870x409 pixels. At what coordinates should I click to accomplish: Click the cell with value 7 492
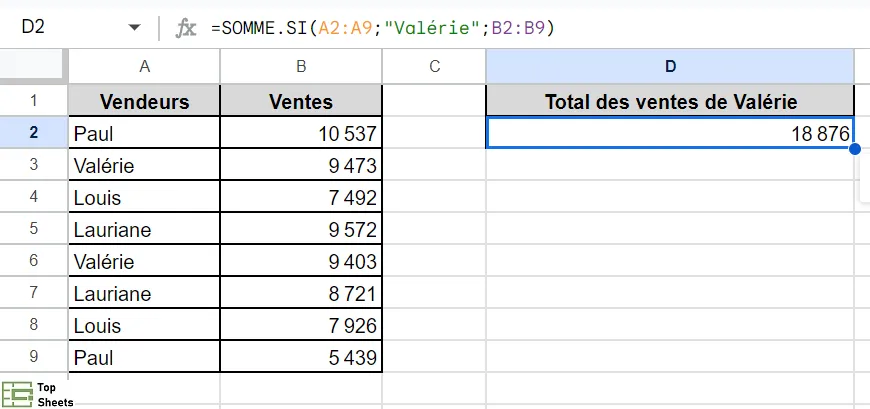click(301, 197)
